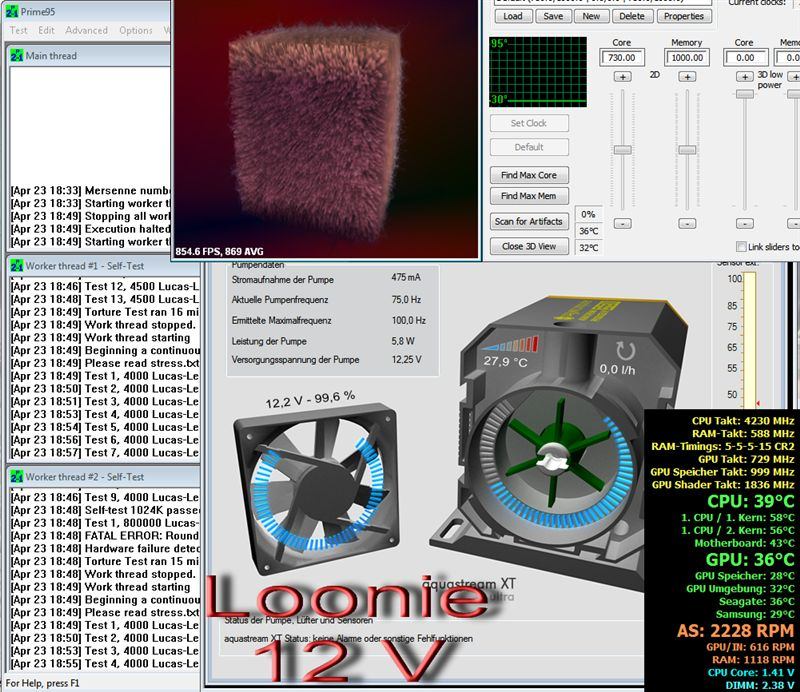Click the 'AS: 2228 RPM' overlay reading

[735, 631]
